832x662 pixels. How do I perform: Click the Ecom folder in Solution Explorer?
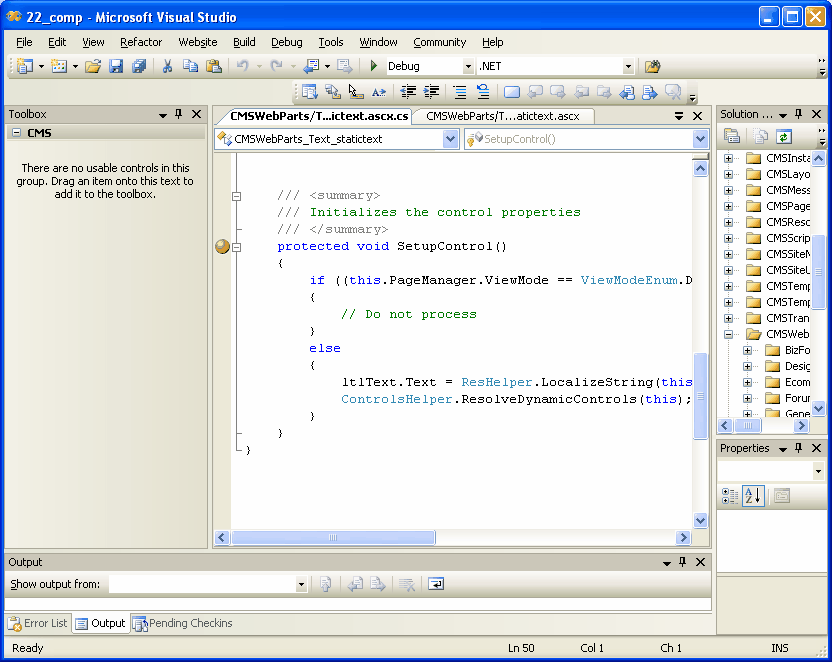click(x=797, y=382)
